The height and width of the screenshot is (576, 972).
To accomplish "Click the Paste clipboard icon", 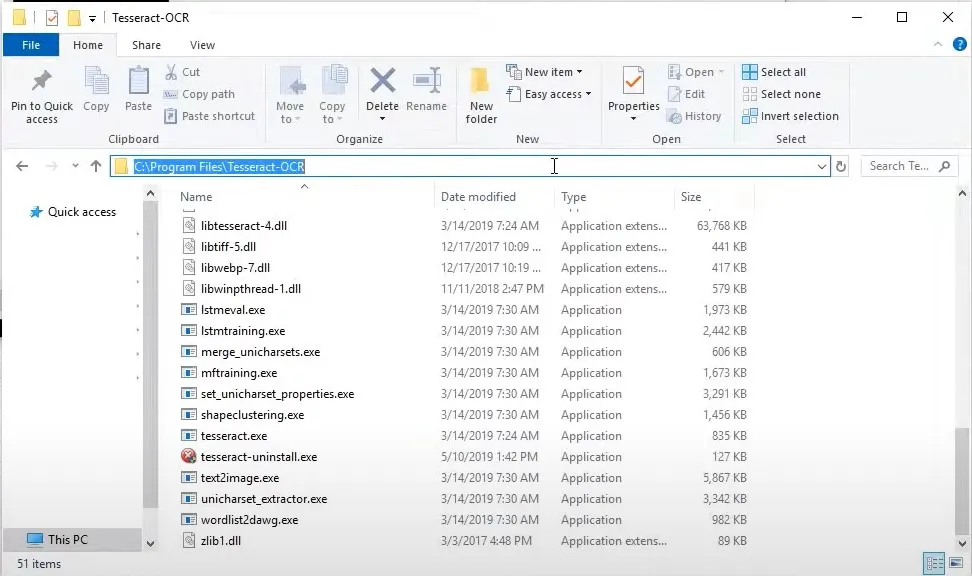I will click(x=138, y=81).
